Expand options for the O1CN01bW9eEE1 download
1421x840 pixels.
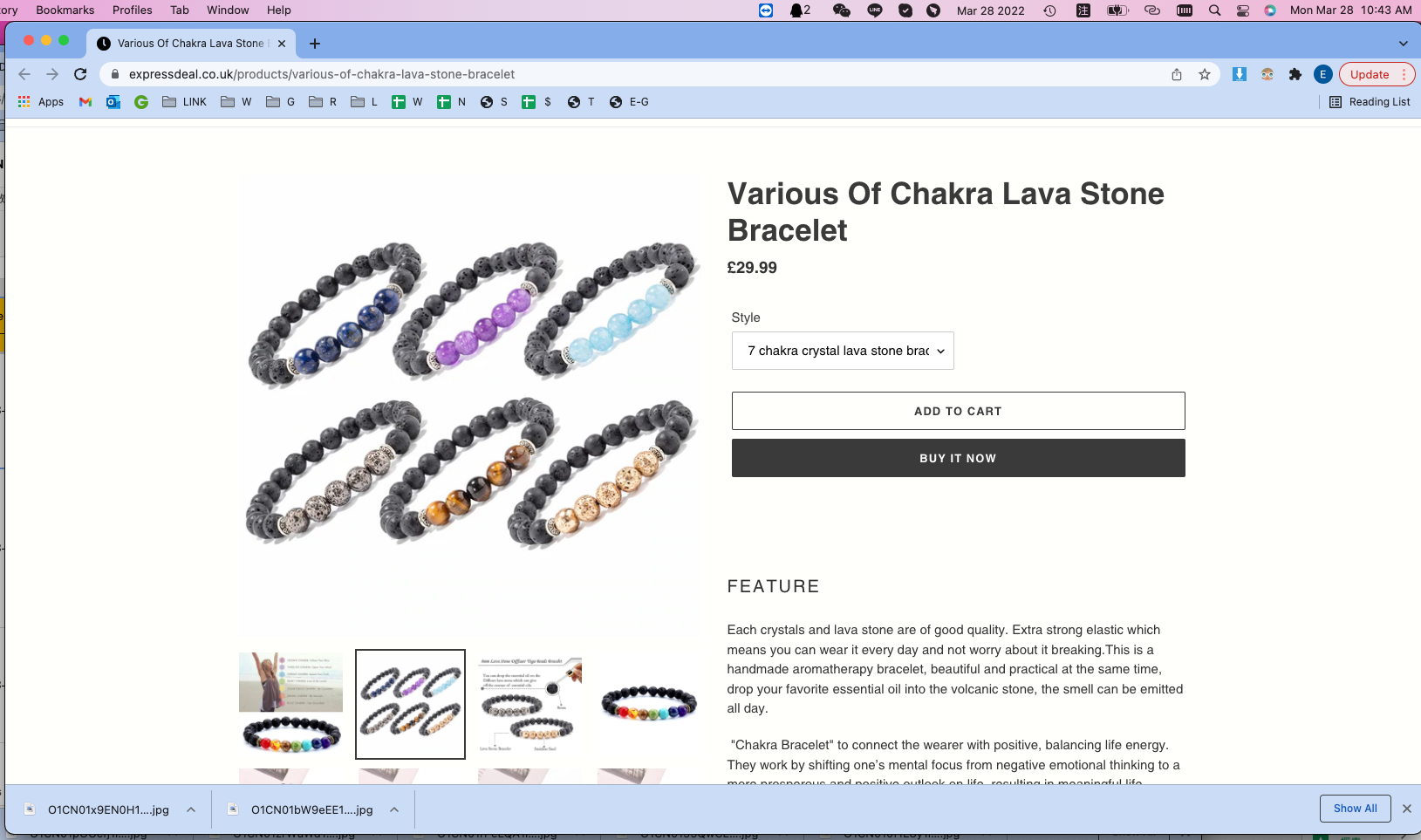pos(394,809)
